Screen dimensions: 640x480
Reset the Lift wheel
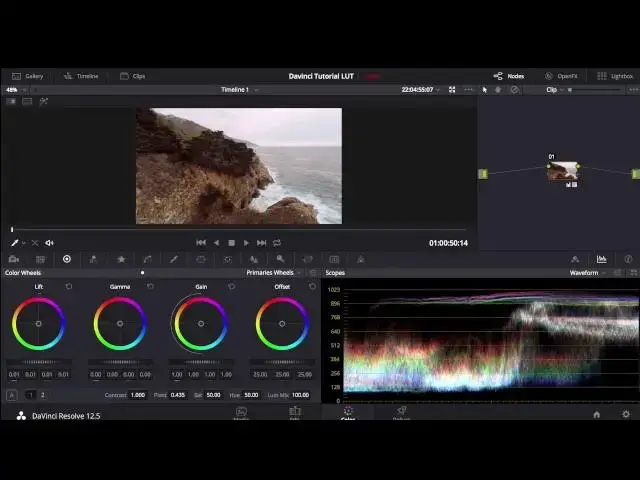(x=69, y=287)
